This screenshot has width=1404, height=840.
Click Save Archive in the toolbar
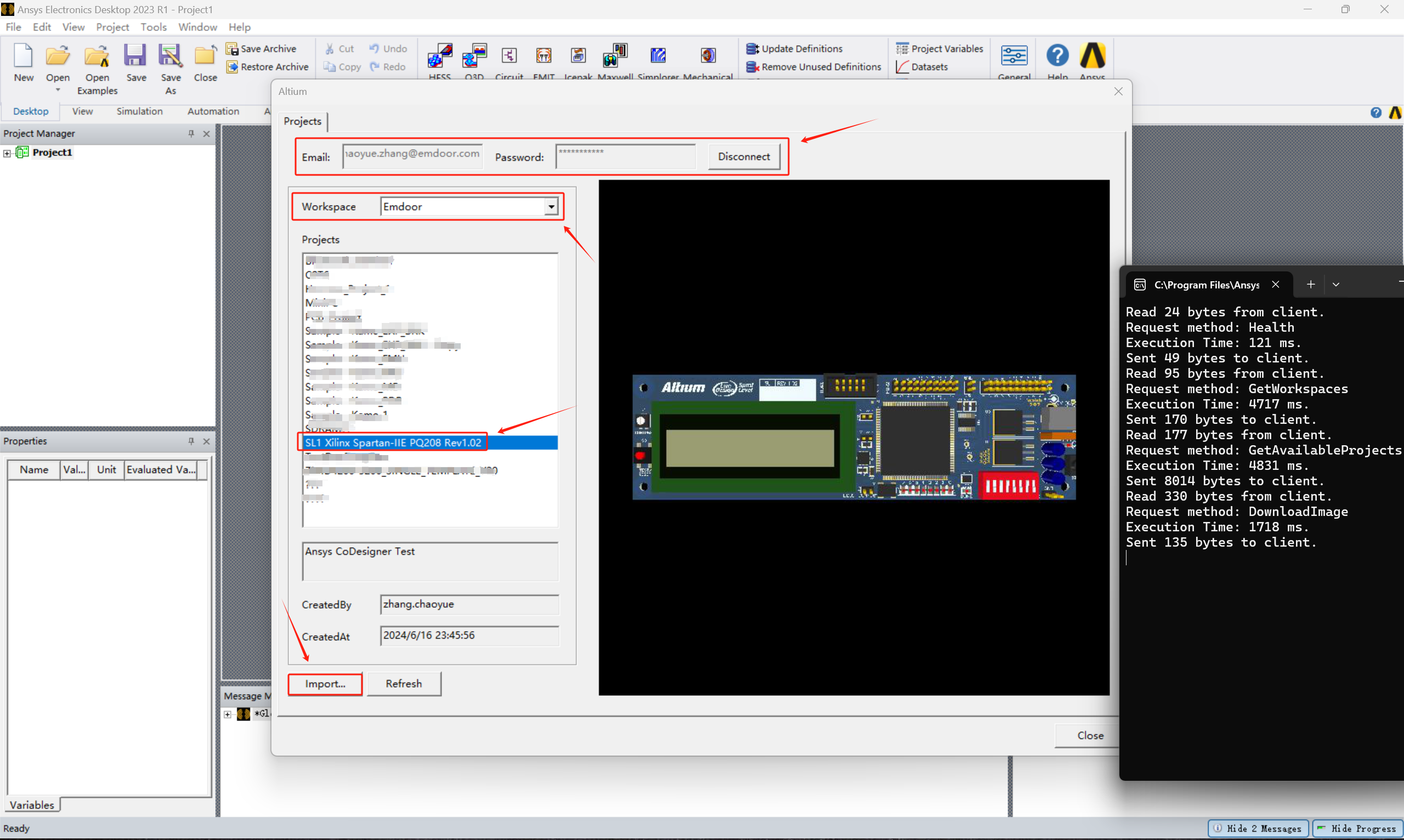[x=262, y=49]
